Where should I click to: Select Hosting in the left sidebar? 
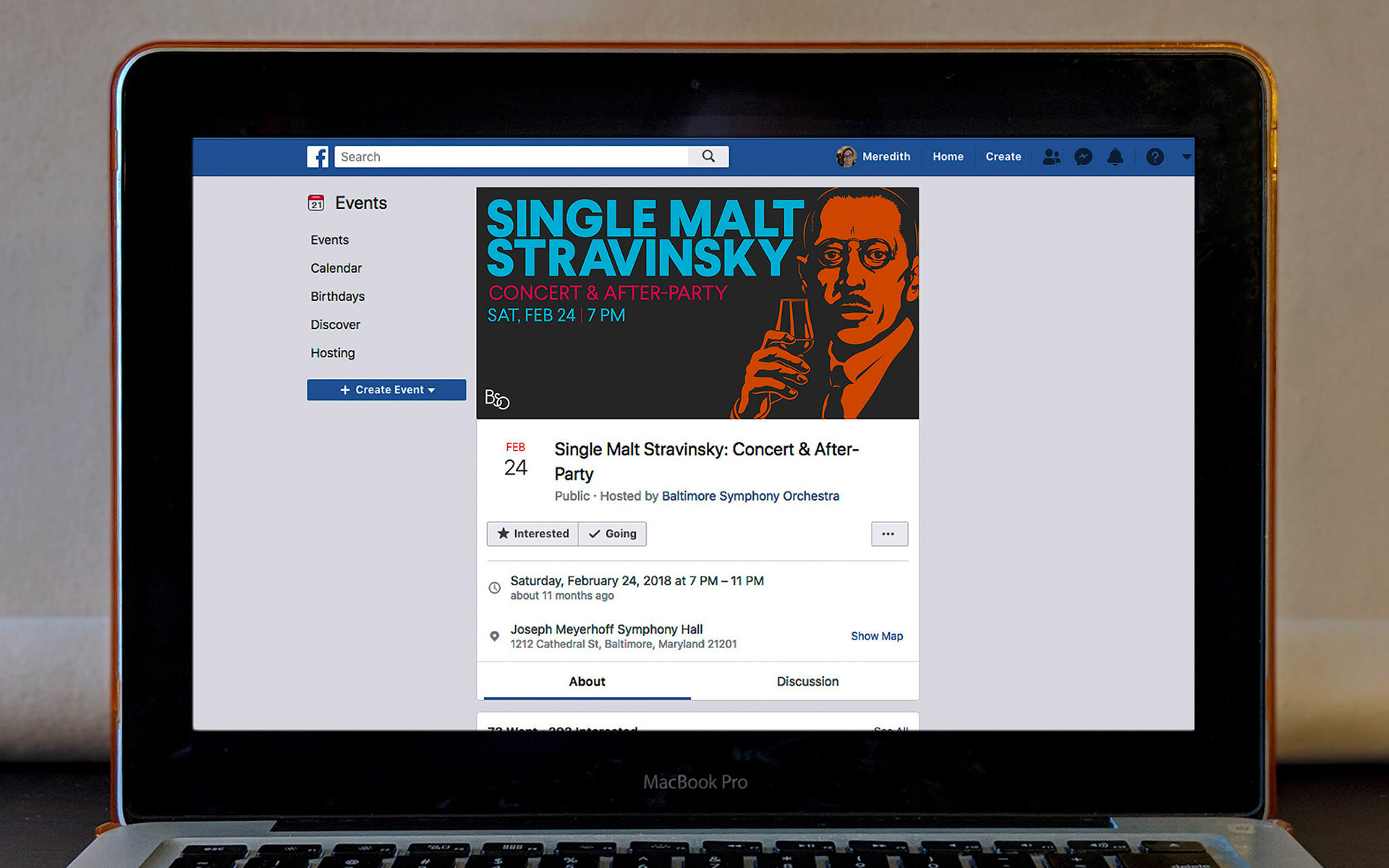point(333,353)
